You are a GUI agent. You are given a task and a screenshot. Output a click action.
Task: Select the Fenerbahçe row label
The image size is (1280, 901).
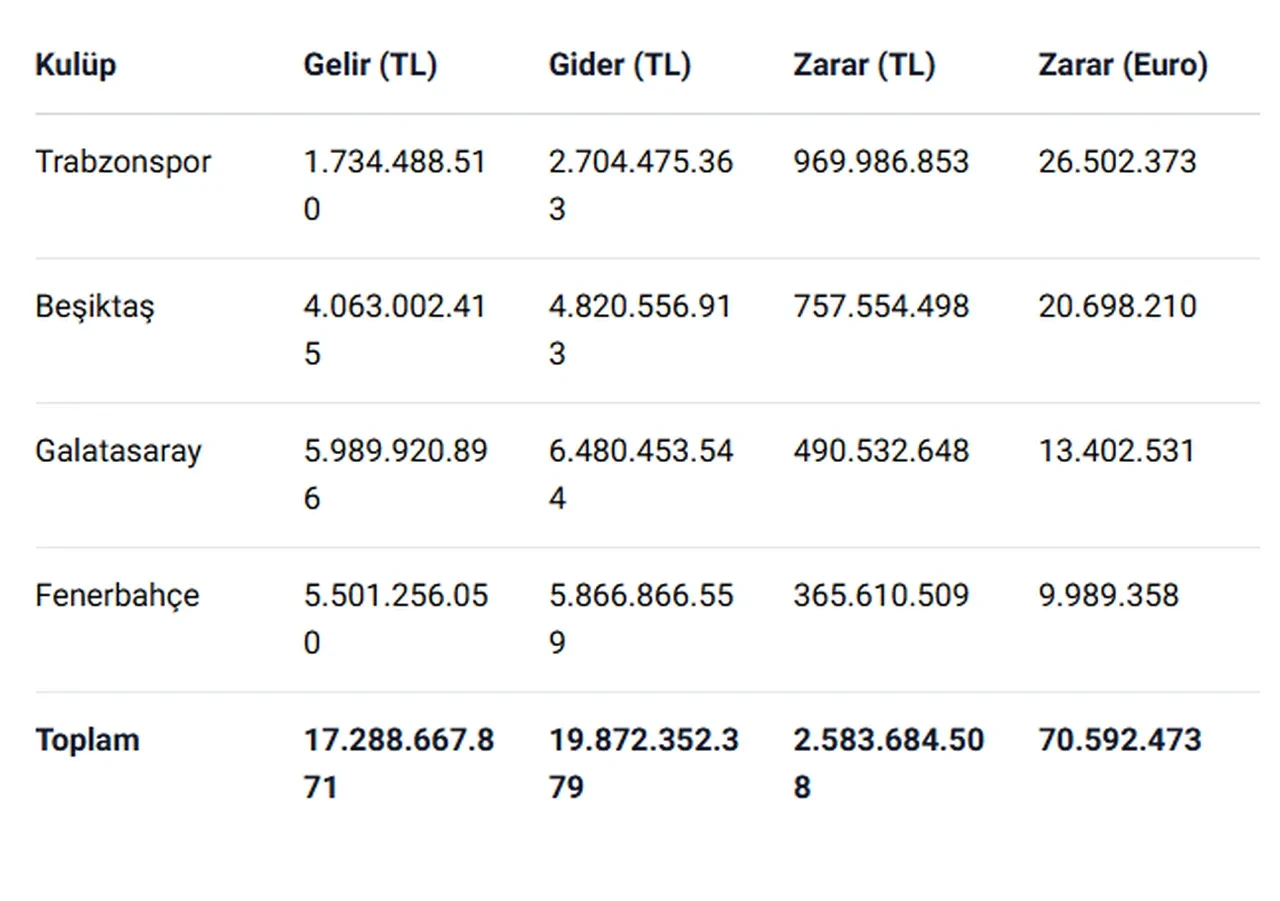(117, 596)
